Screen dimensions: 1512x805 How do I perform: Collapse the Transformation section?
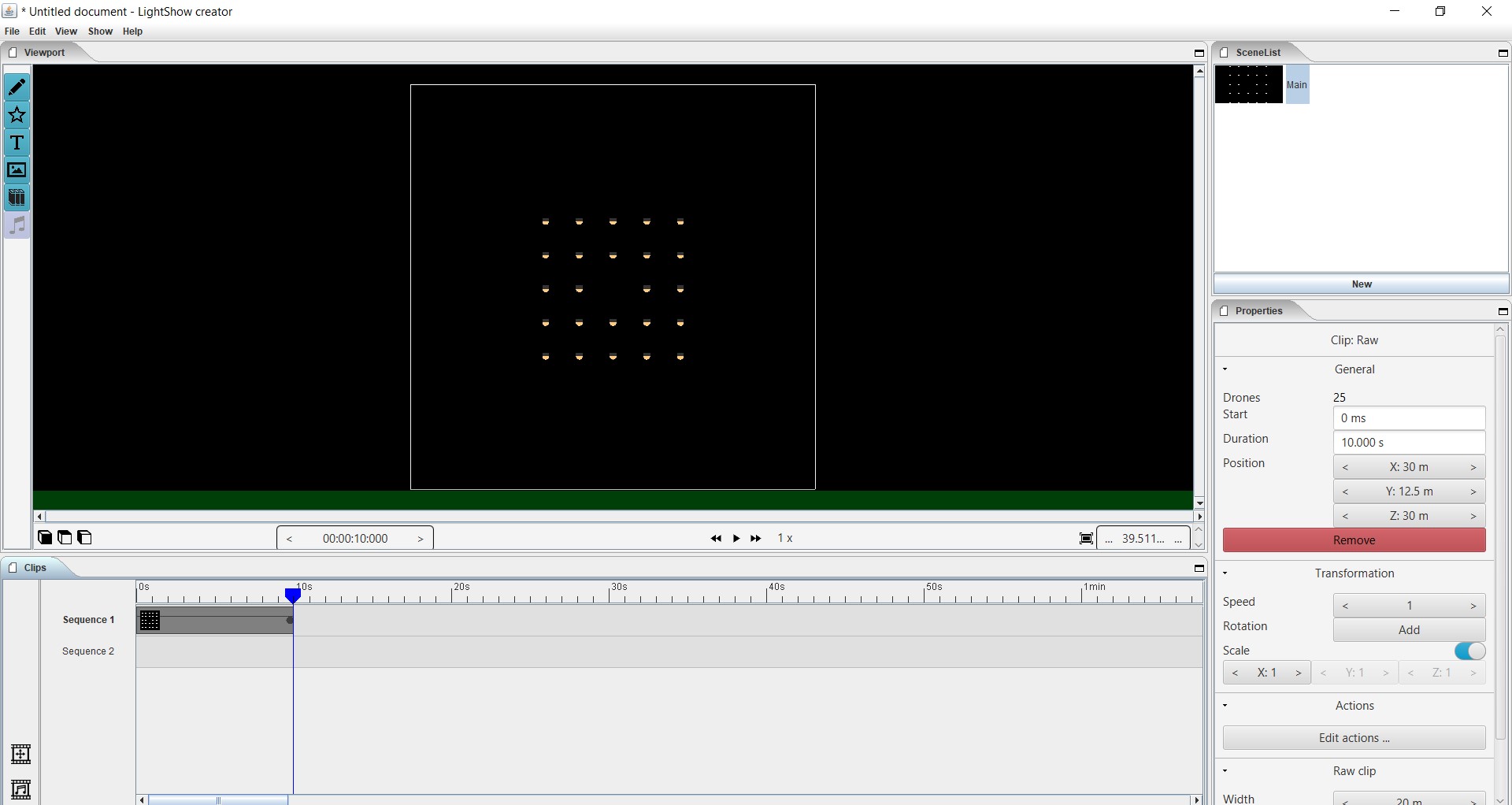click(x=1225, y=573)
